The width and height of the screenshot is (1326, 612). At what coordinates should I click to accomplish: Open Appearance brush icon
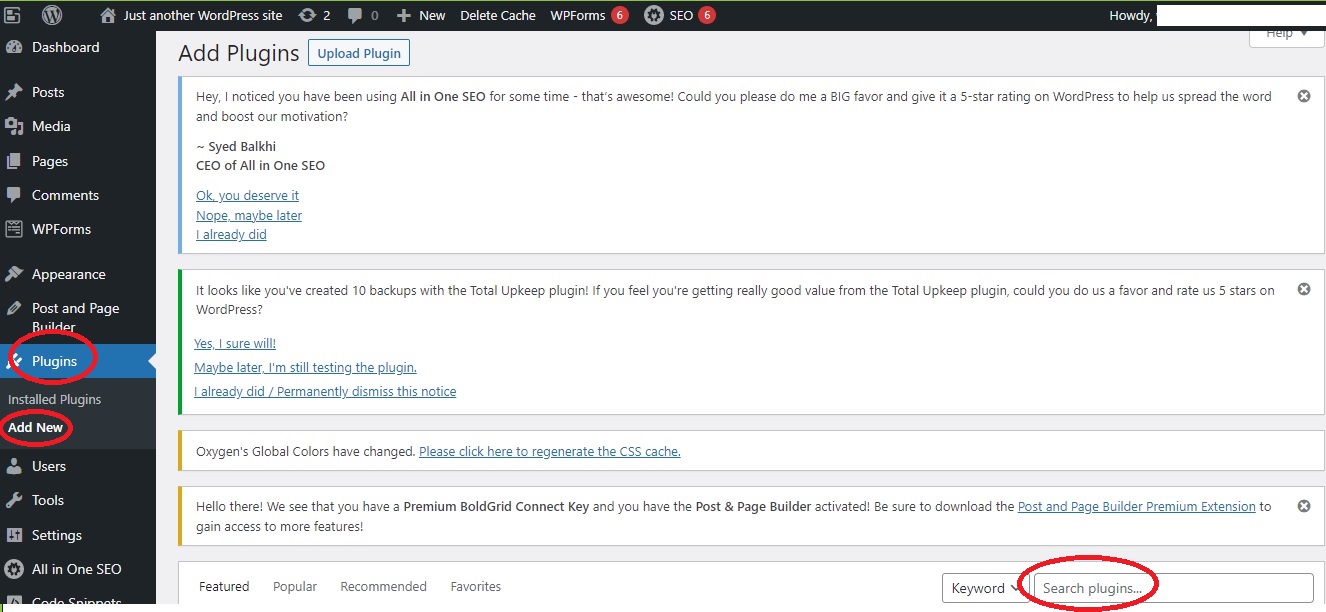click(14, 274)
